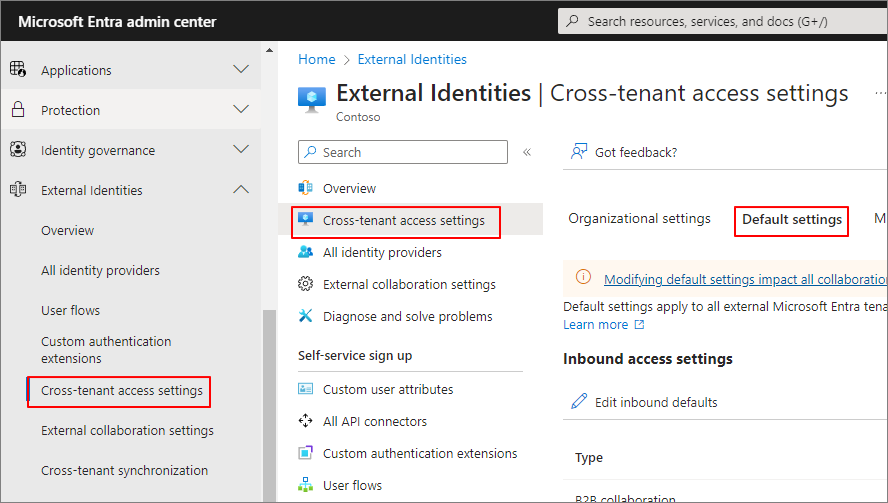Screen dimensions: 888x503
Task: Click the External Identities building icon
Action: [18, 189]
